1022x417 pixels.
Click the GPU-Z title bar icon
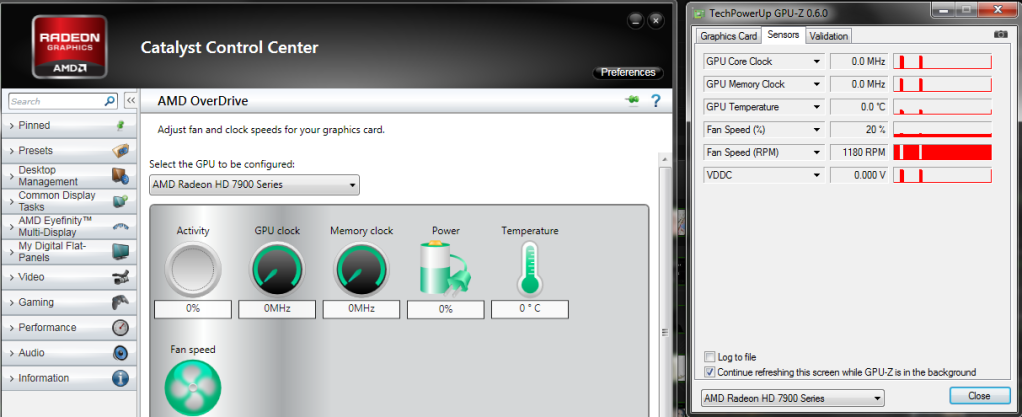[699, 12]
